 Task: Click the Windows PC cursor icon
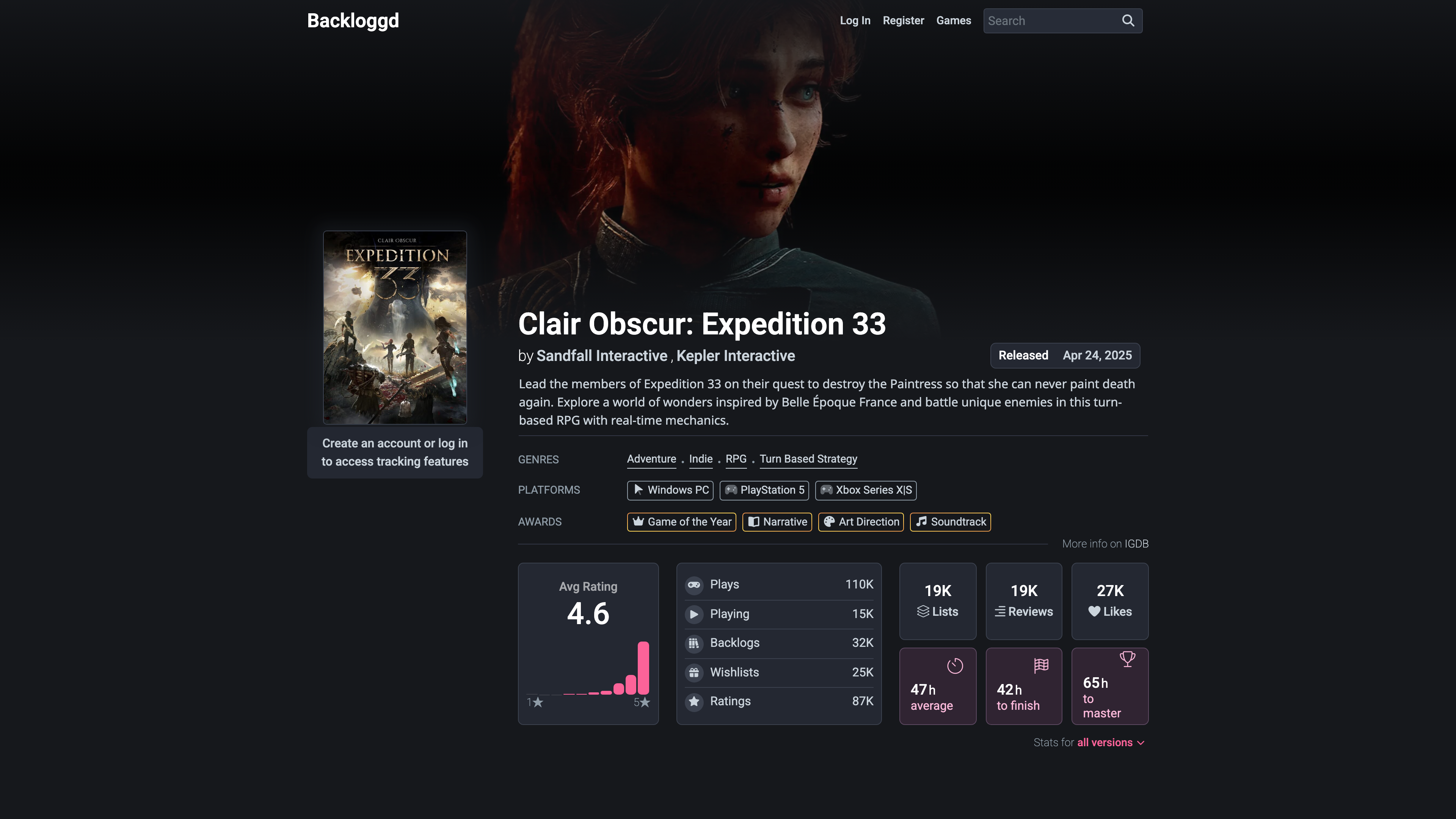click(x=638, y=490)
